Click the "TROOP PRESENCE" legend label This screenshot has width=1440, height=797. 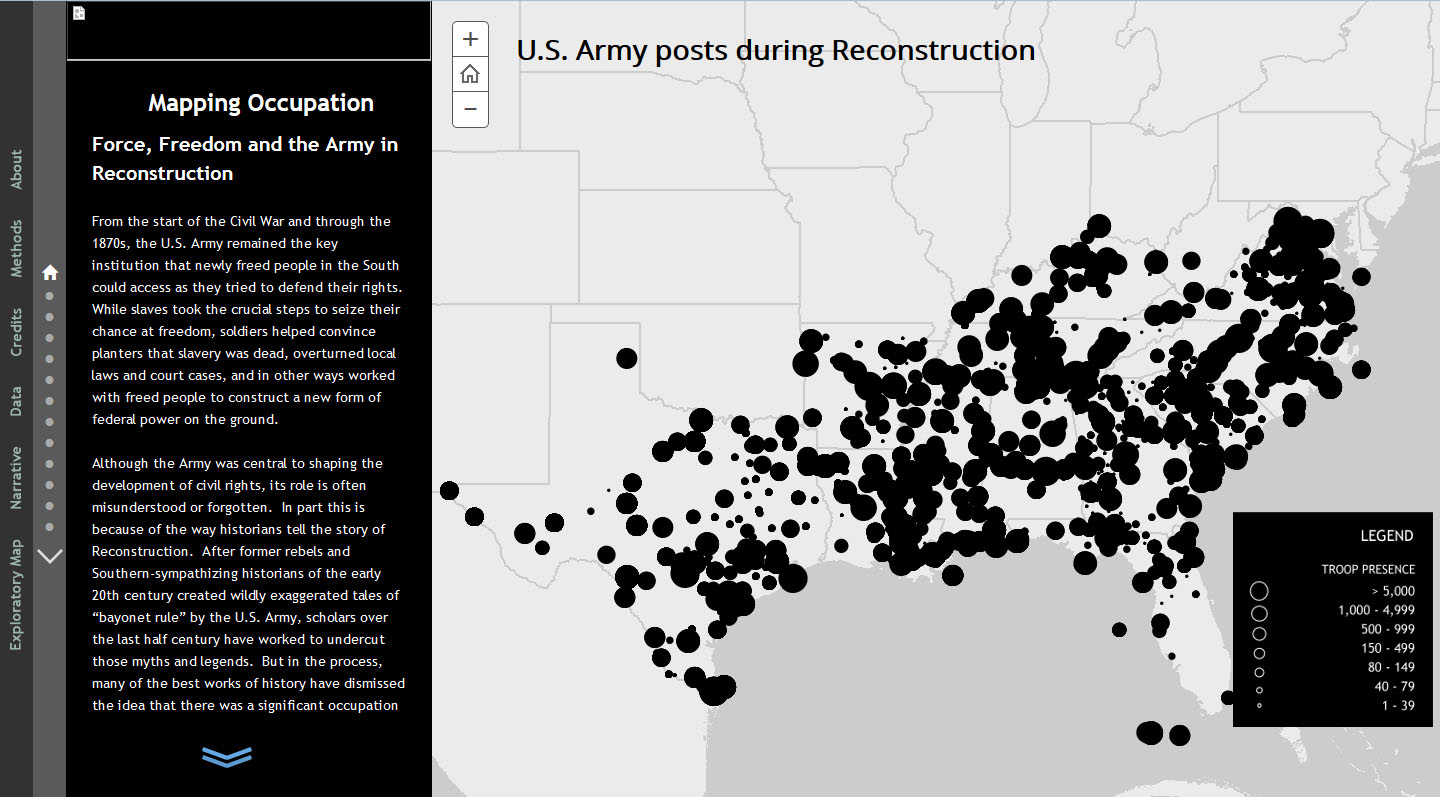pos(1368,569)
